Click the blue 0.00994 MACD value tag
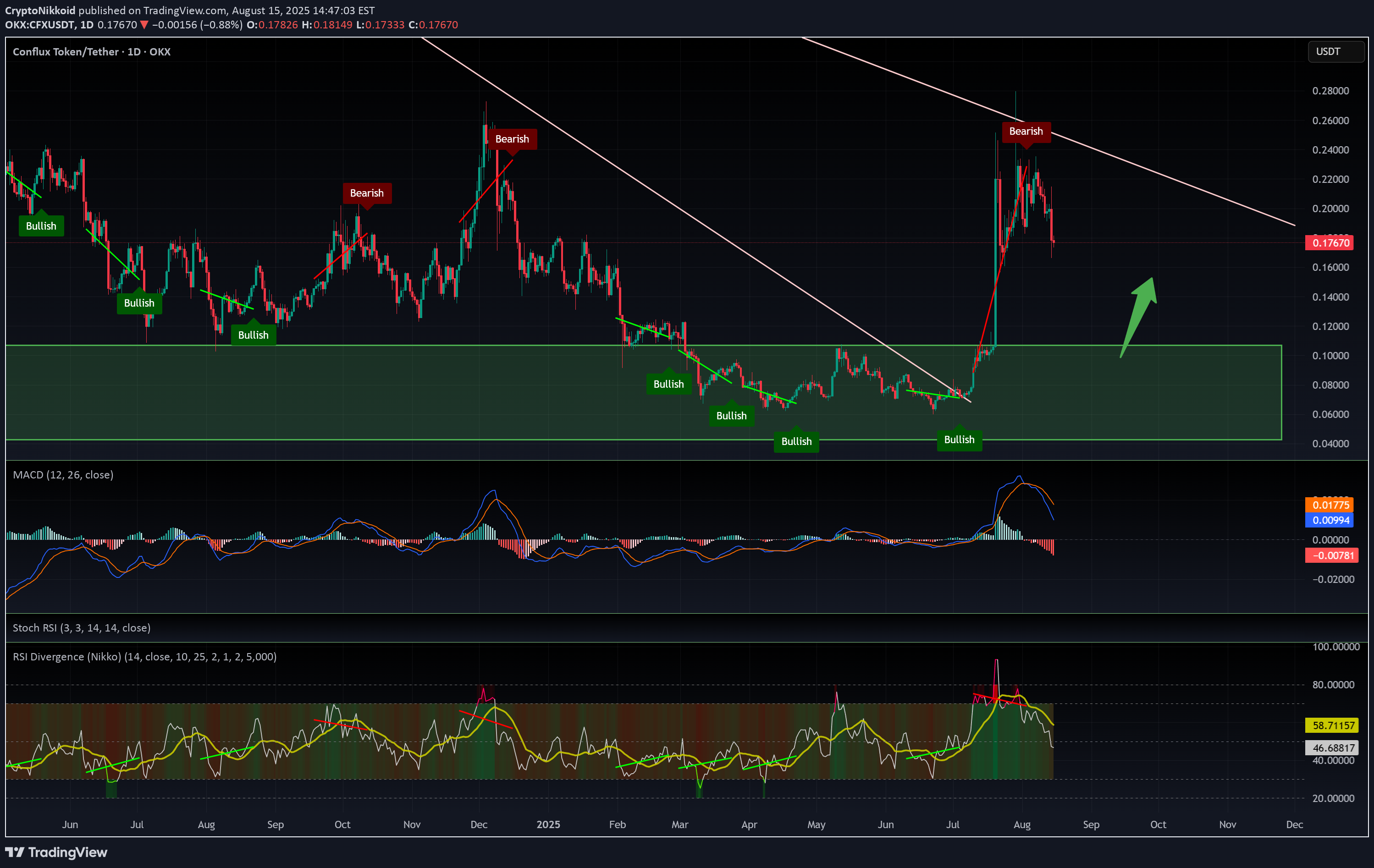Image resolution: width=1374 pixels, height=868 pixels. (x=1330, y=520)
